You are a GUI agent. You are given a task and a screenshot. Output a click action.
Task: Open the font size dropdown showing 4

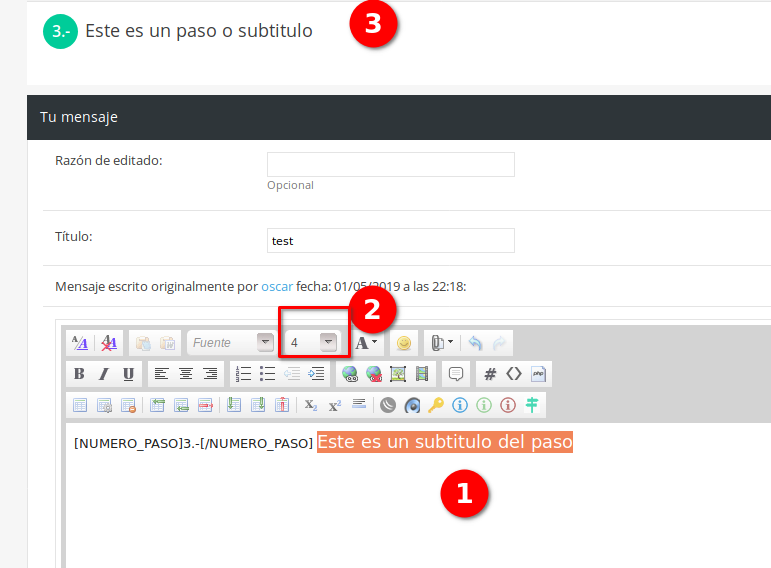click(327, 342)
